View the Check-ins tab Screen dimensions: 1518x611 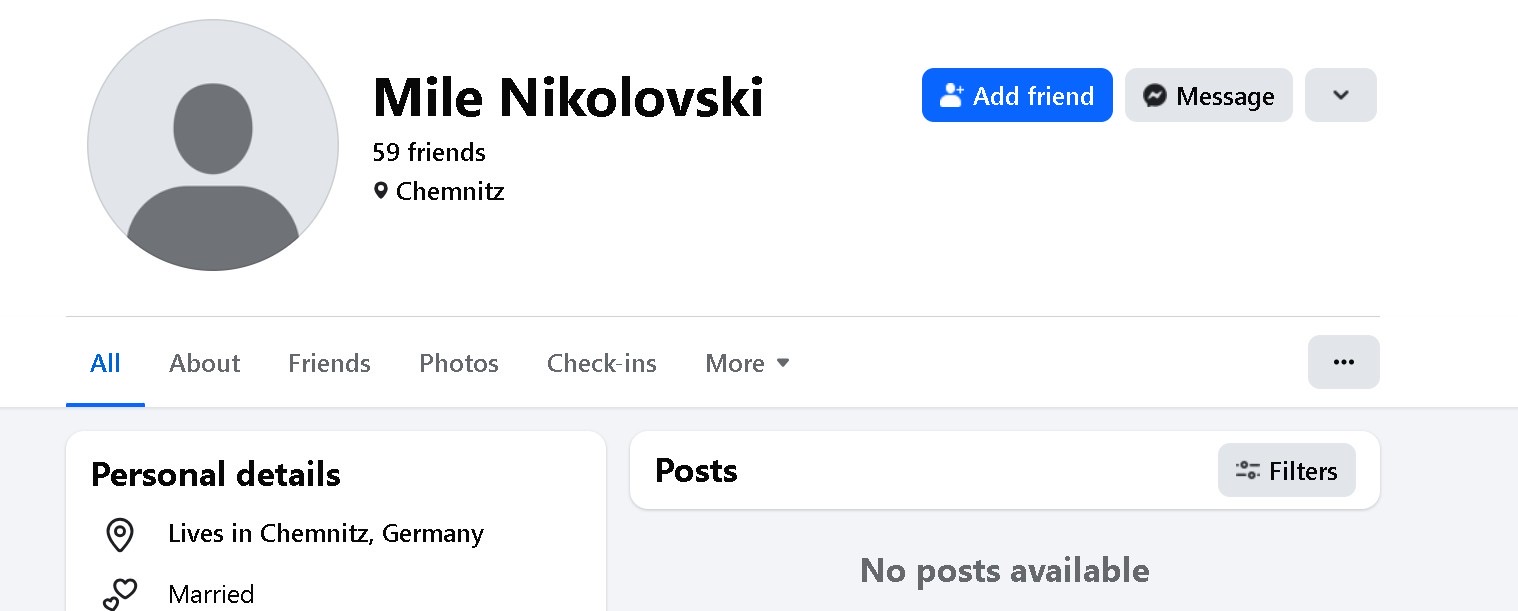[x=601, y=363]
